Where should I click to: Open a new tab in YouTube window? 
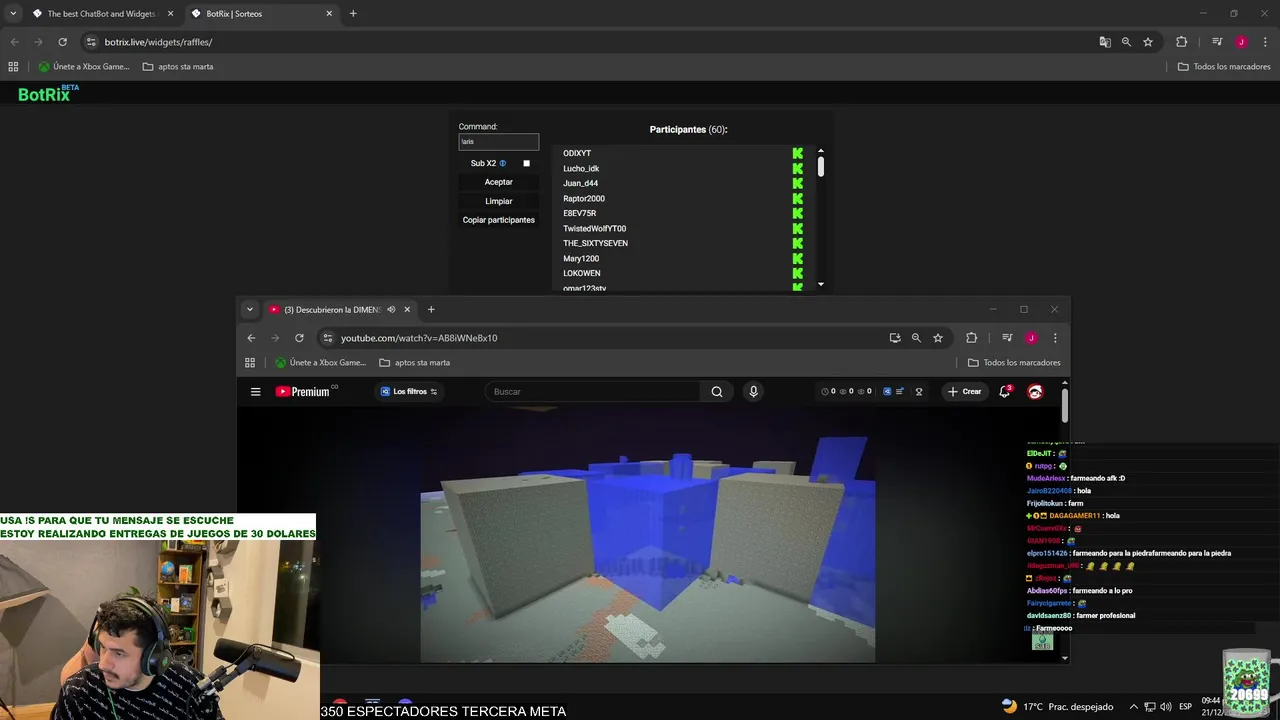click(431, 310)
